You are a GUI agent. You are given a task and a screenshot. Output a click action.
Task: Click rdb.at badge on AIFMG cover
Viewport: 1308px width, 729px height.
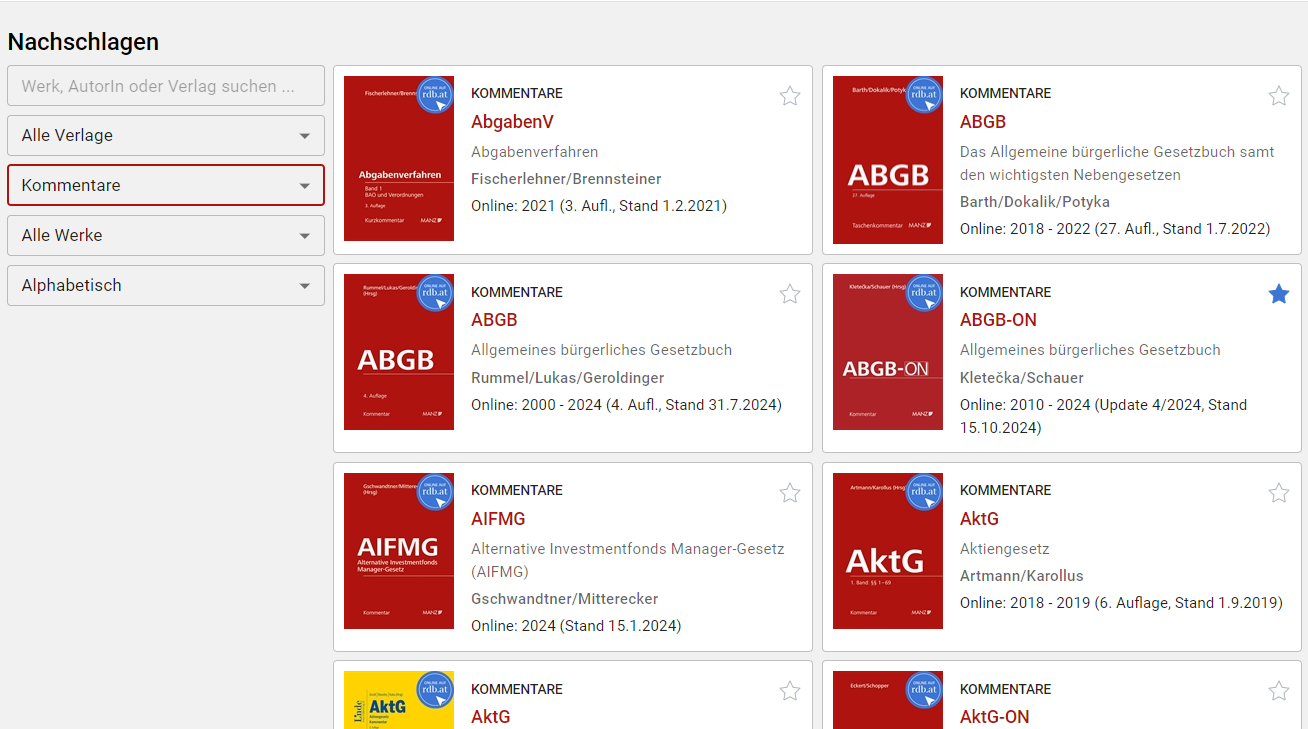click(x=435, y=491)
